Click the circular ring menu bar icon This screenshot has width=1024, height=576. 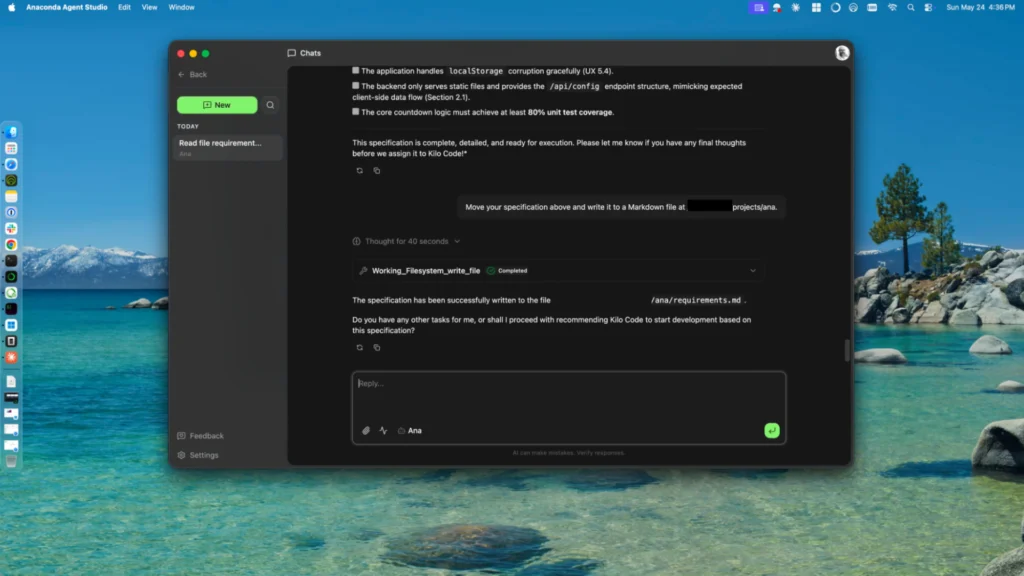click(x=835, y=7)
